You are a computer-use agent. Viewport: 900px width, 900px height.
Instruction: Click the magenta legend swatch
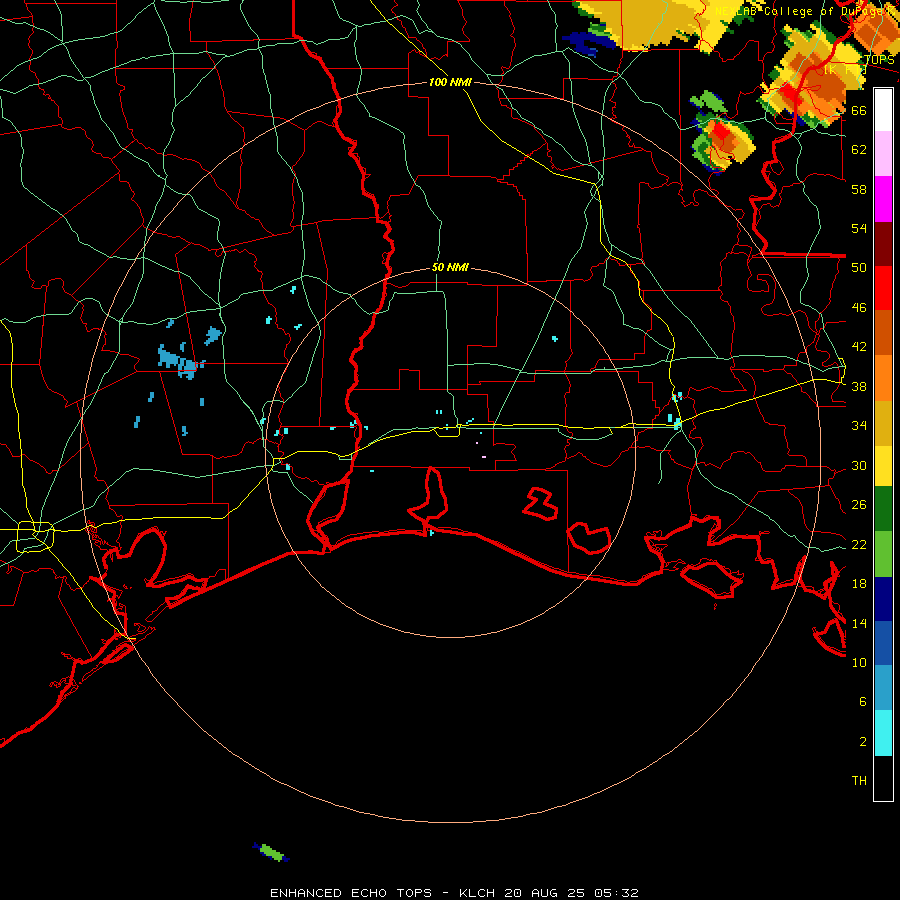point(883,199)
